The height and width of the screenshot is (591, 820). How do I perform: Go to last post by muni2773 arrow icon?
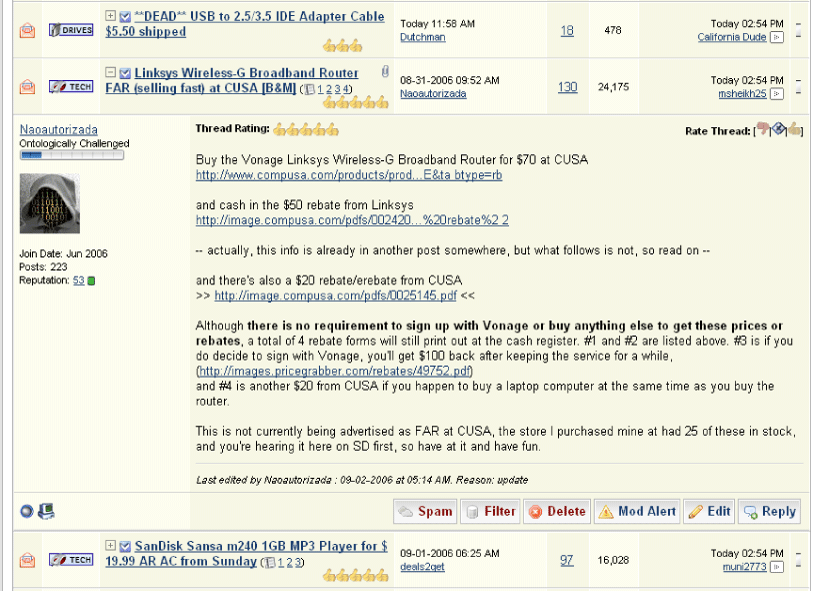pos(778,567)
